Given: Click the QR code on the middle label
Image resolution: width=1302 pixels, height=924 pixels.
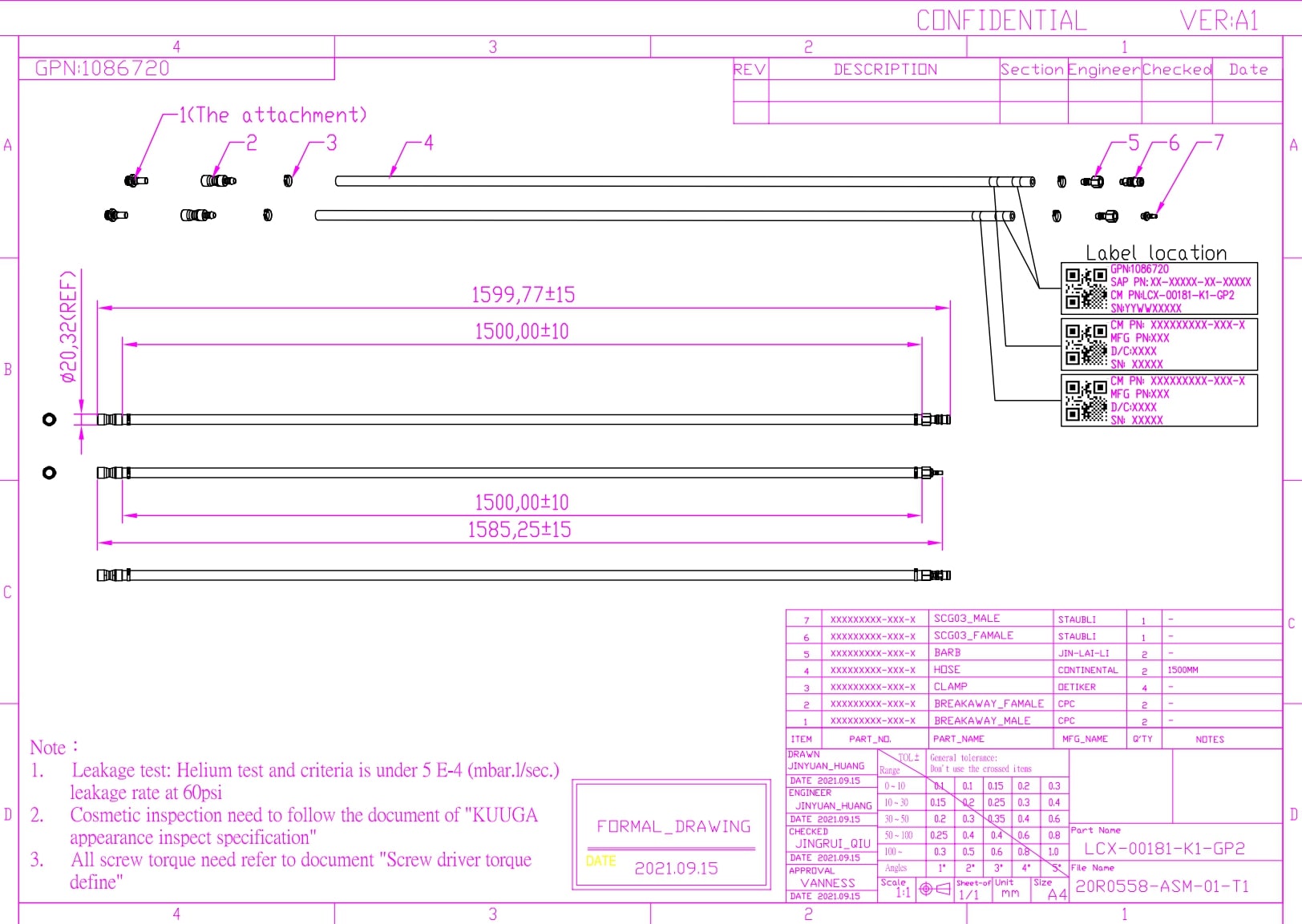Looking at the screenshot, I should tap(1086, 345).
